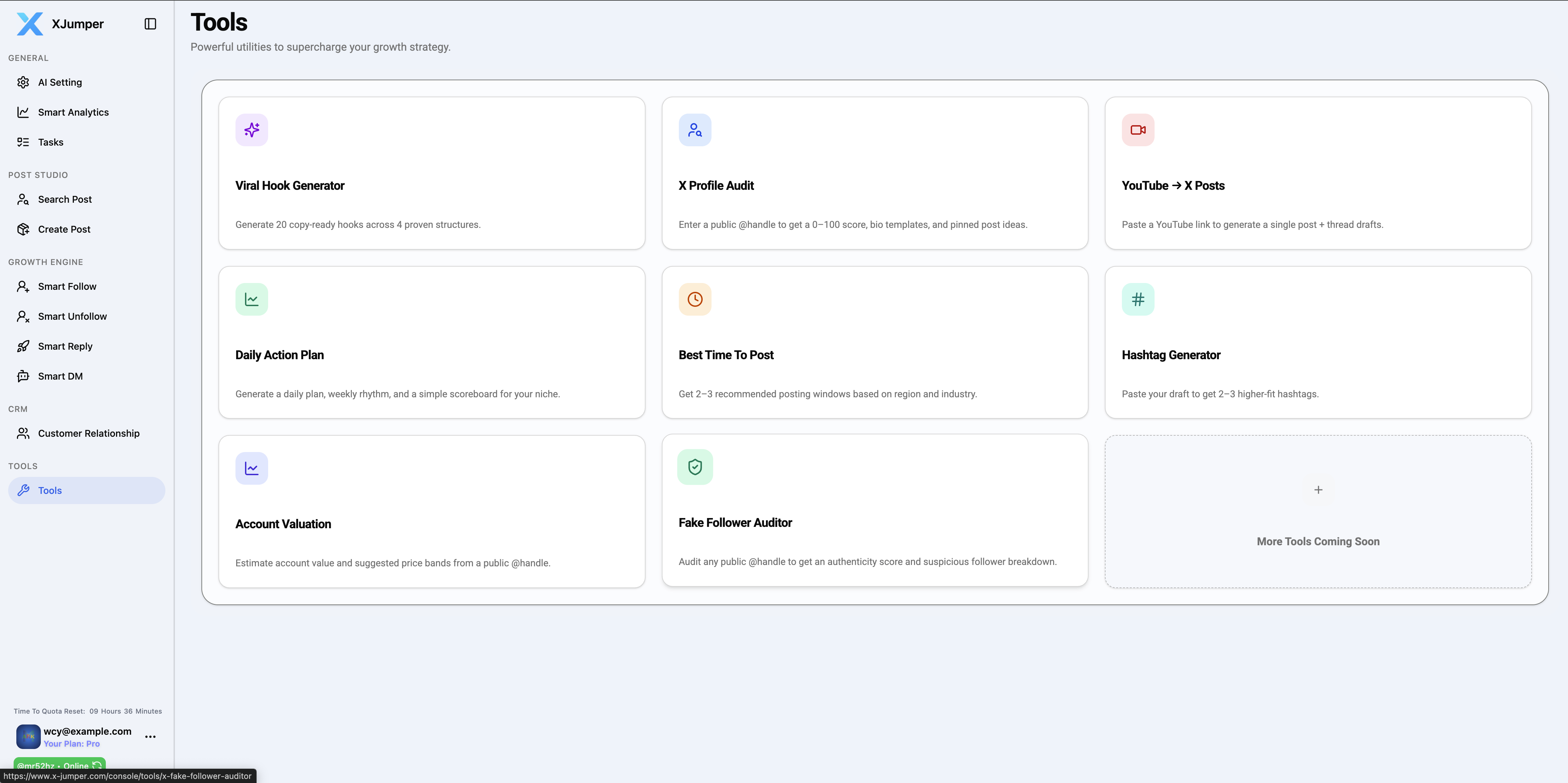Open Smart DM via the chat icon
This screenshot has height=783, width=1568.
click(22, 376)
